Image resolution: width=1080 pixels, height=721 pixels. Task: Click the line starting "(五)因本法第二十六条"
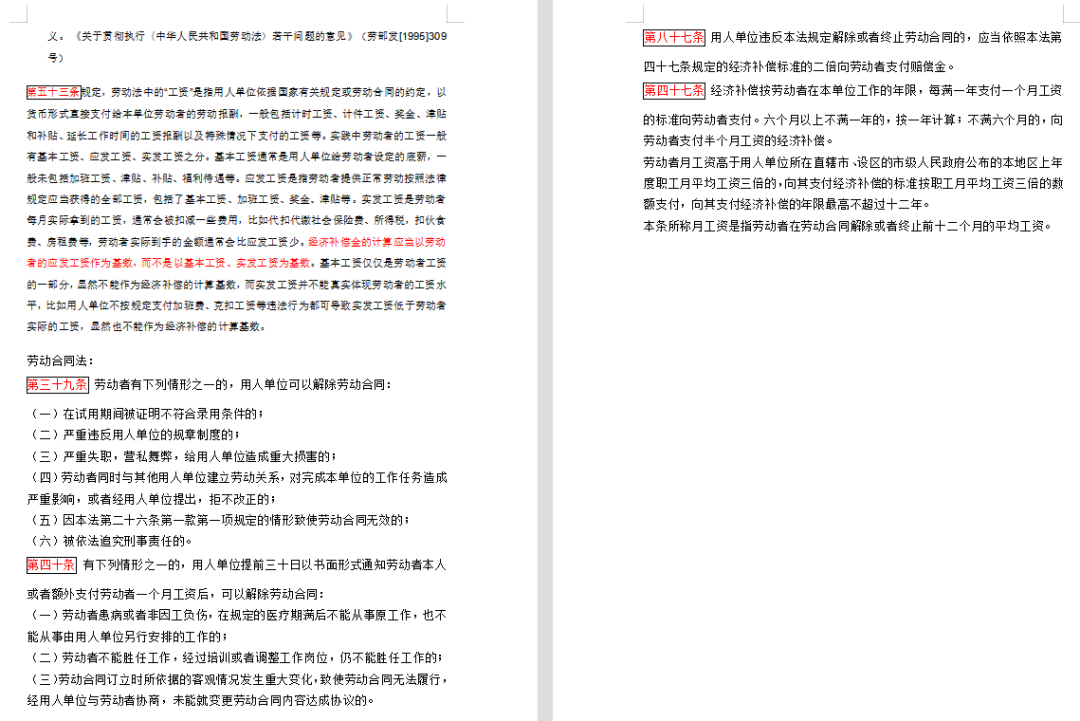218,520
